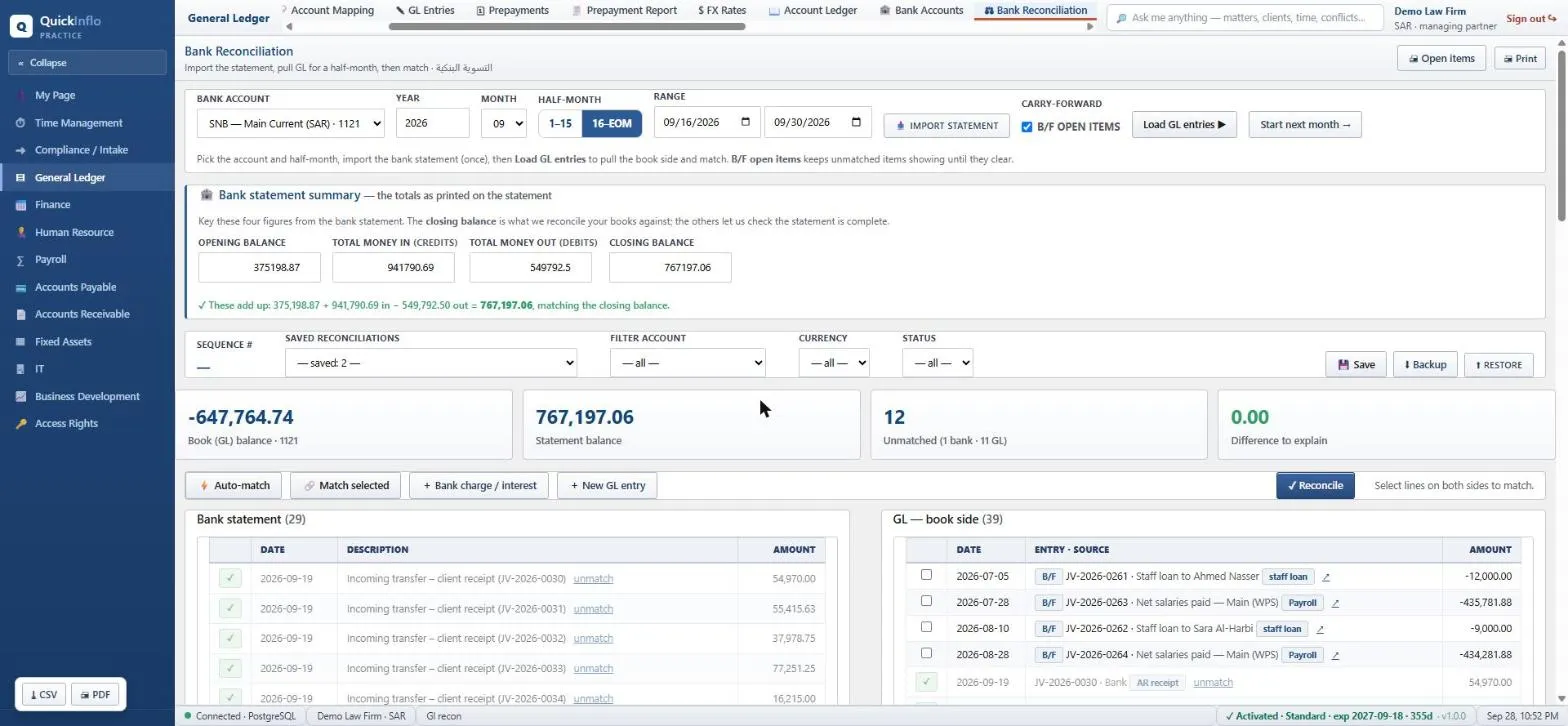
Task: Open the Filter Account dropdown
Action: 687,363
